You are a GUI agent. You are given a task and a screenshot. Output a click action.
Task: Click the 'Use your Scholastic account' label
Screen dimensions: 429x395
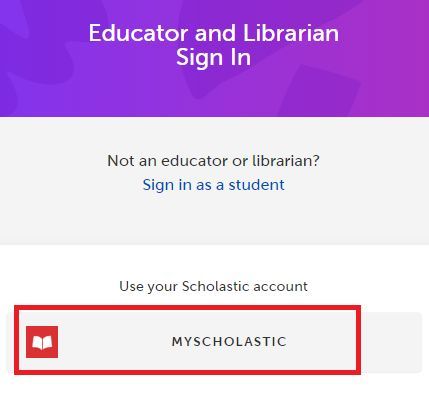(x=213, y=286)
